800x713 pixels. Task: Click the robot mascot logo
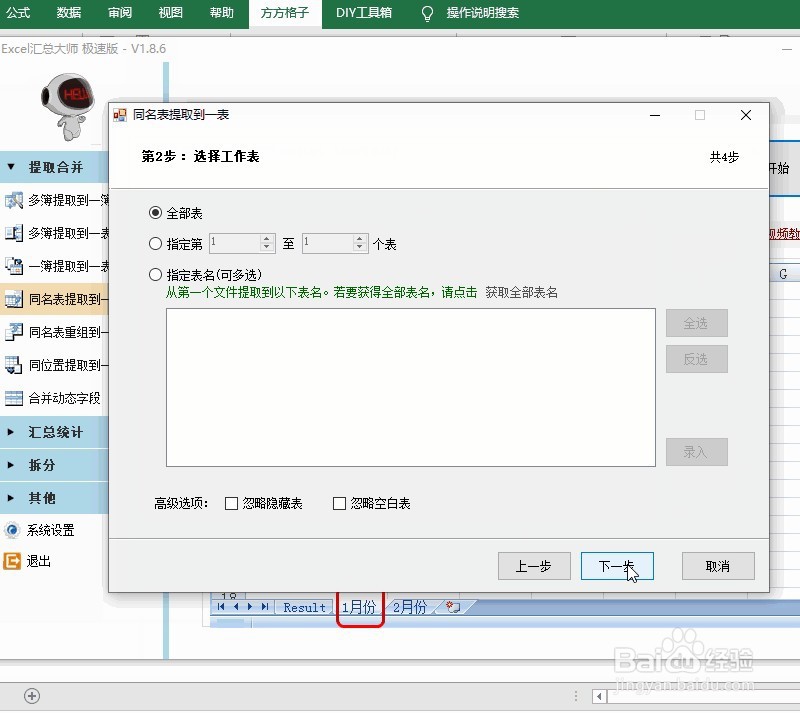point(68,106)
